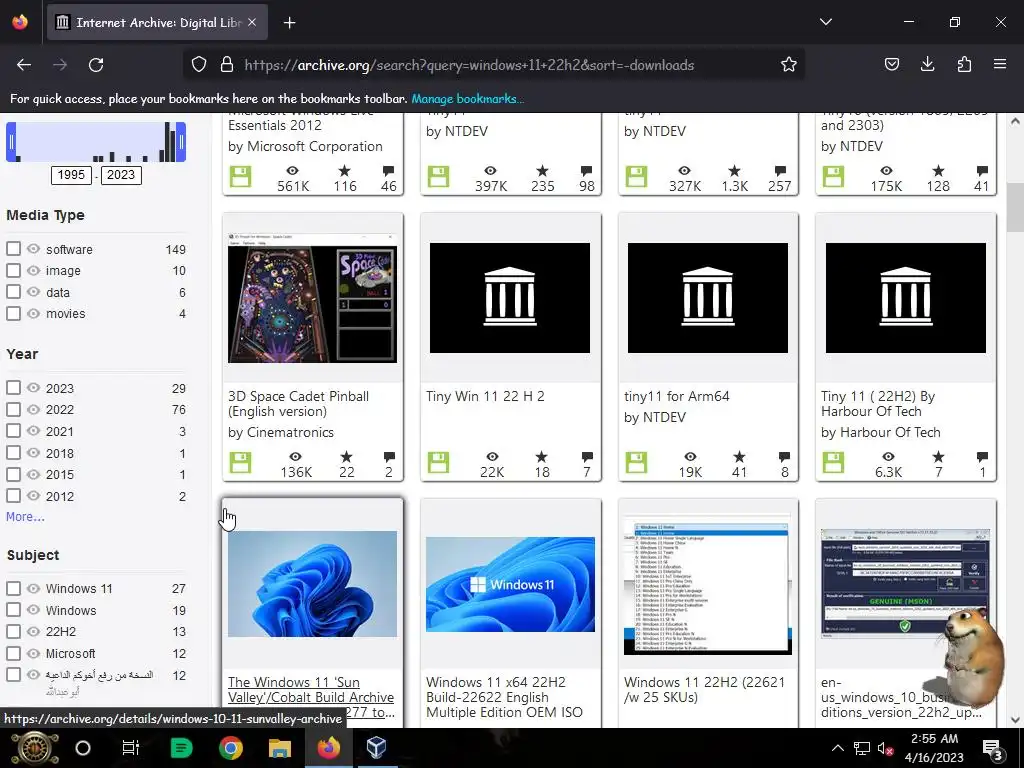Grab the right date range slider handle

click(x=181, y=142)
